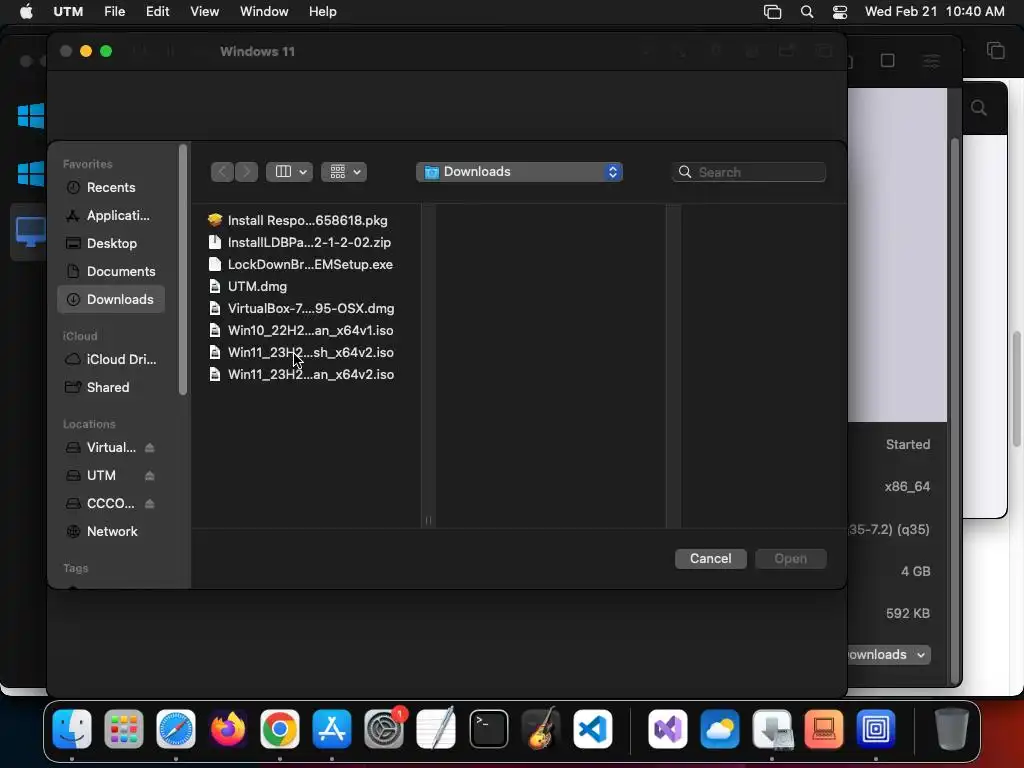Select the monitor-icon VM in UTM sidebar
This screenshot has width=1024, height=768.
pyautogui.click(x=30, y=232)
